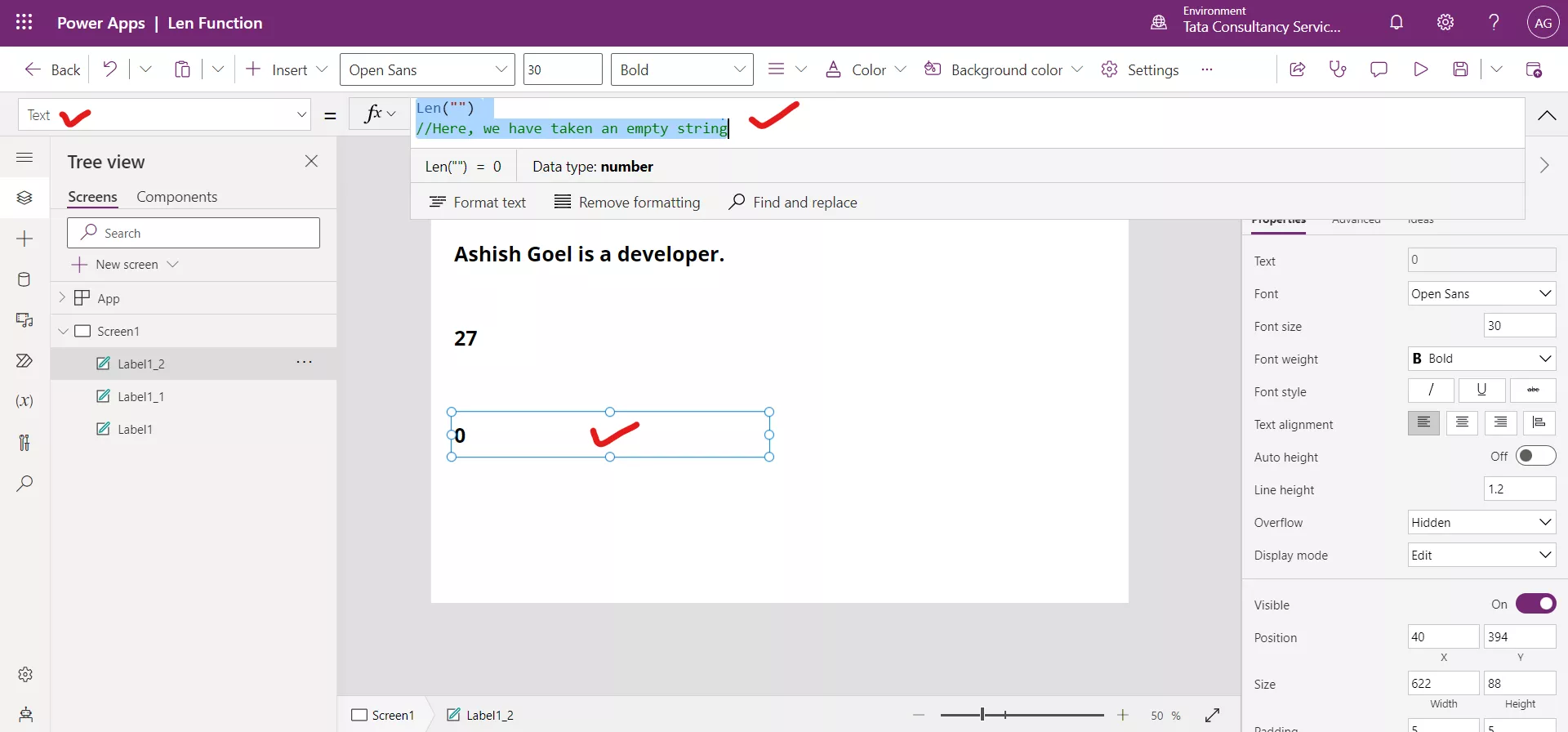Open the Power Automate icon in sidebar

[24, 361]
